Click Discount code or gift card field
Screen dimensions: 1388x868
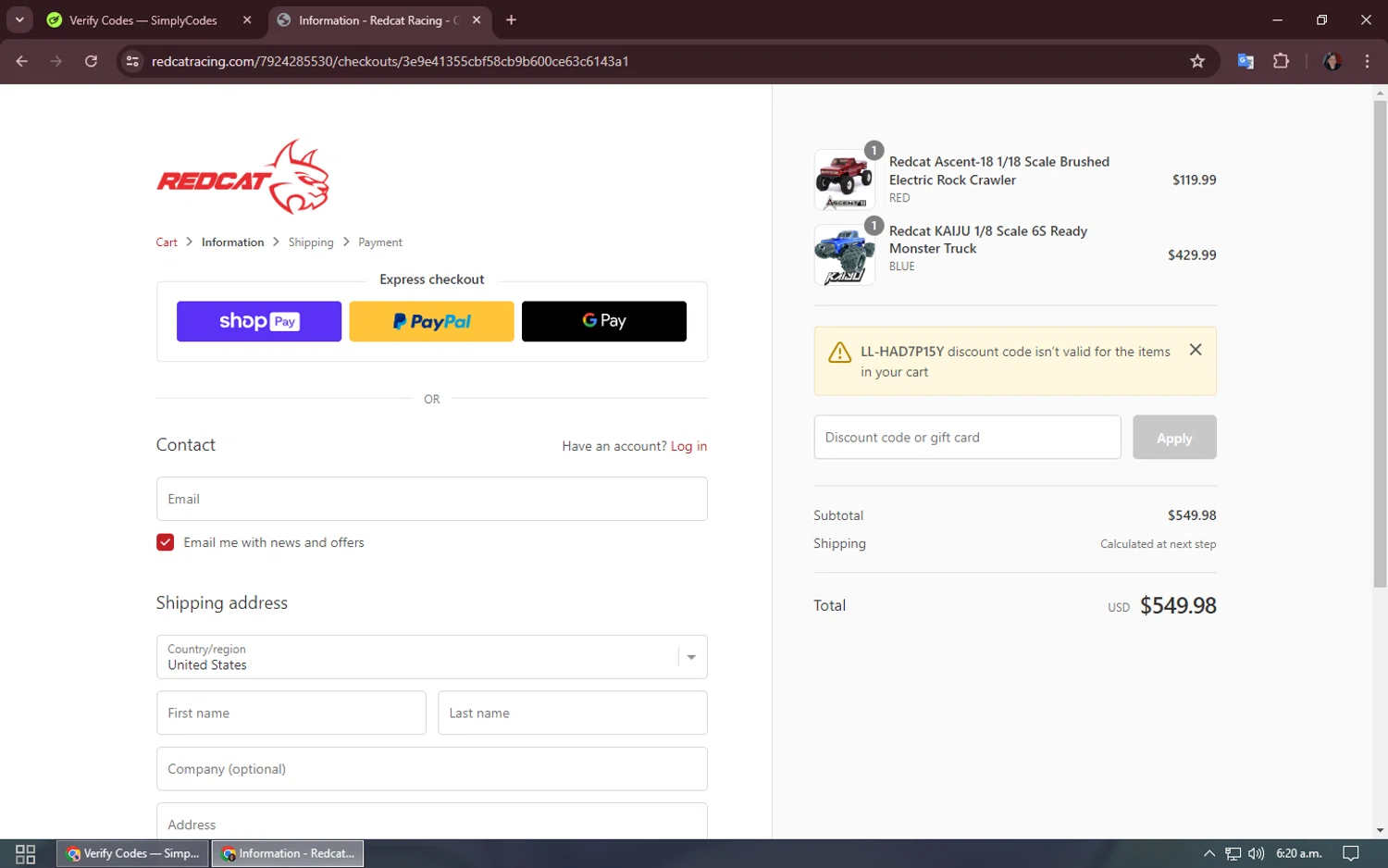pyautogui.click(x=967, y=437)
